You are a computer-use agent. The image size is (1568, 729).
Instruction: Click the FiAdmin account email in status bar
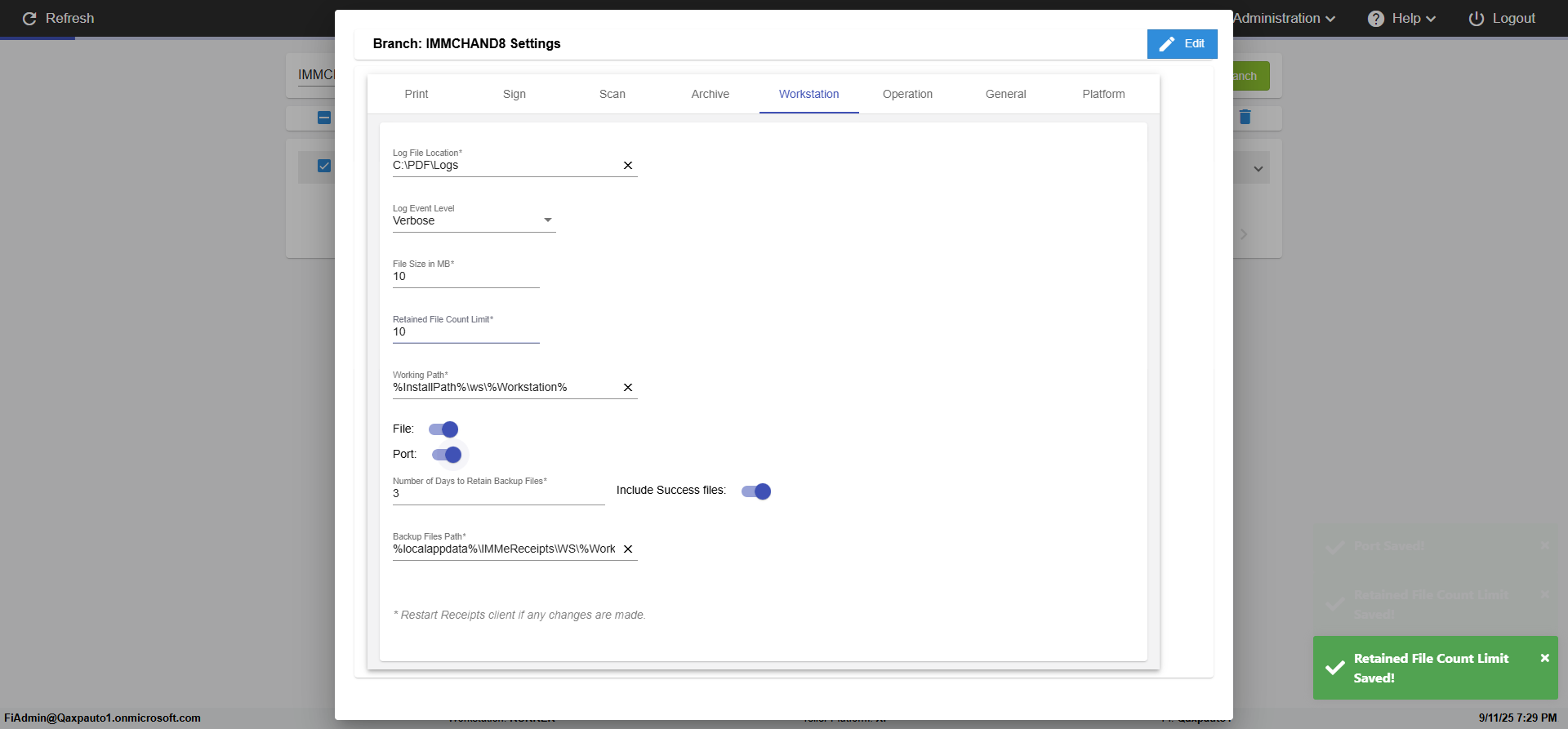(x=102, y=718)
